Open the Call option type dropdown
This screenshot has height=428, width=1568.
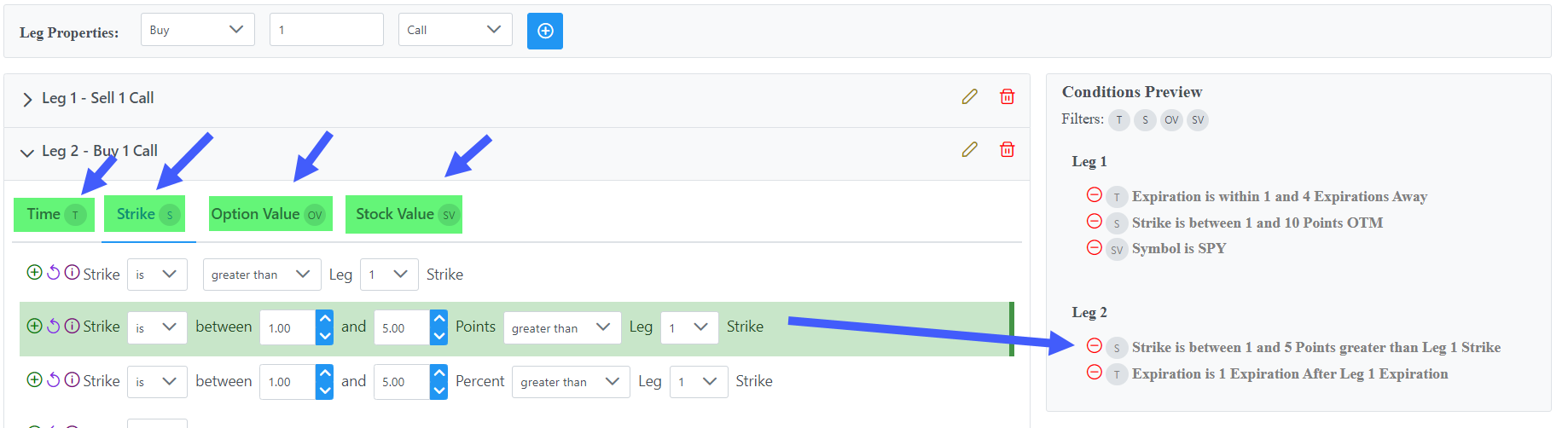click(x=455, y=30)
